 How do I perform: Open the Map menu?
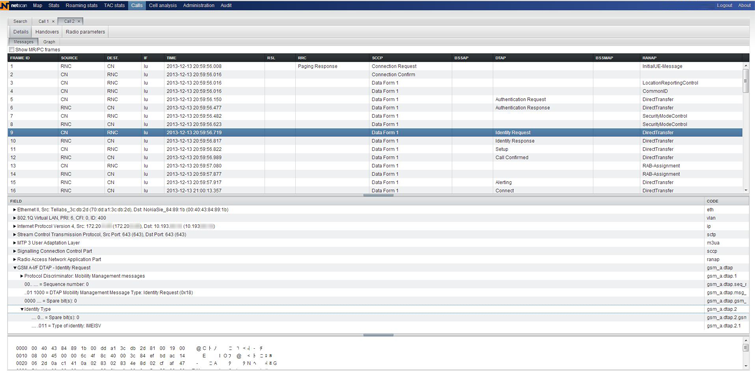click(x=38, y=5)
